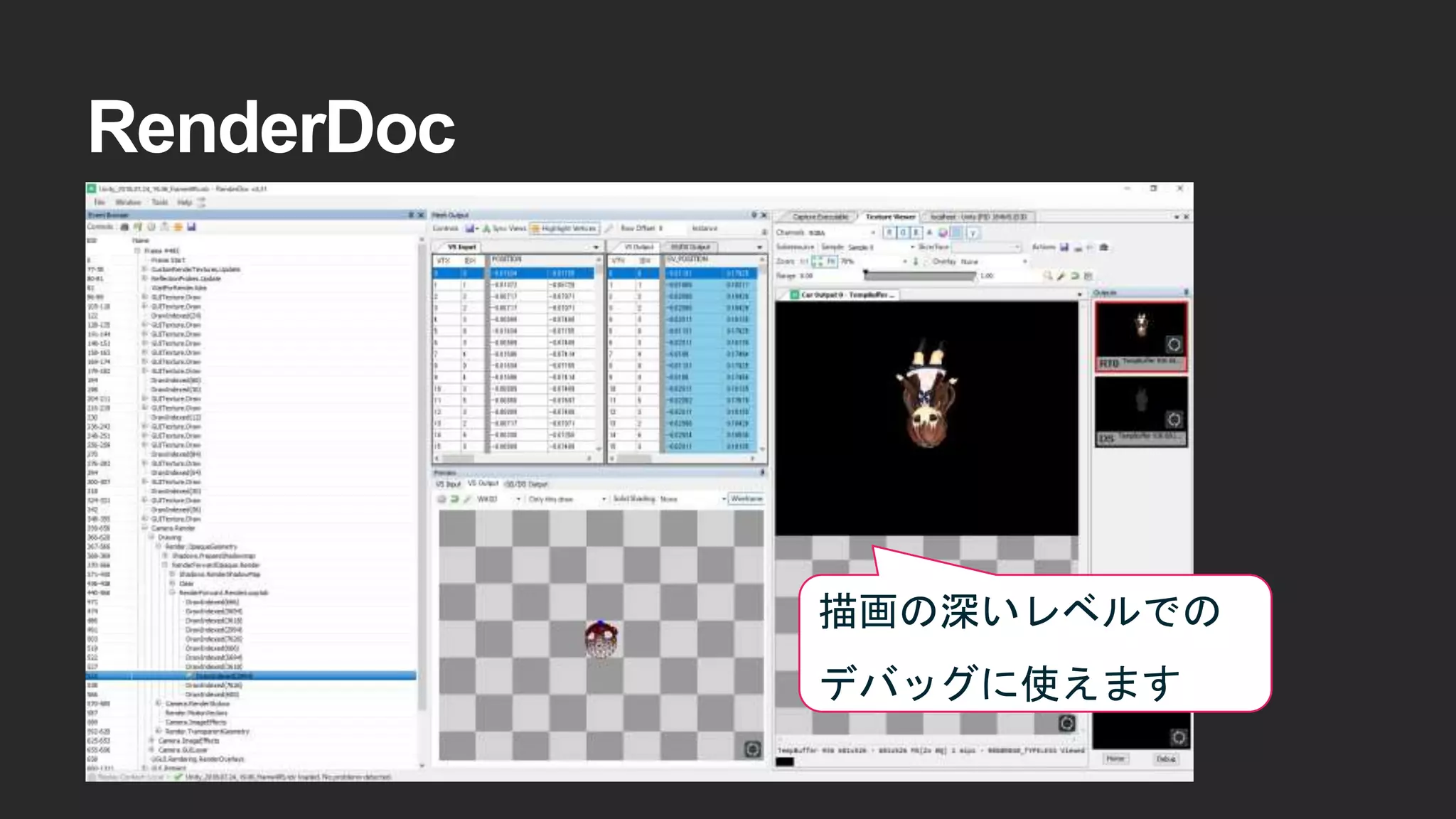Viewport: 1456px width, 819px height.
Task: Expand the ReflectionProbes.Update tree node
Action: pos(144,279)
